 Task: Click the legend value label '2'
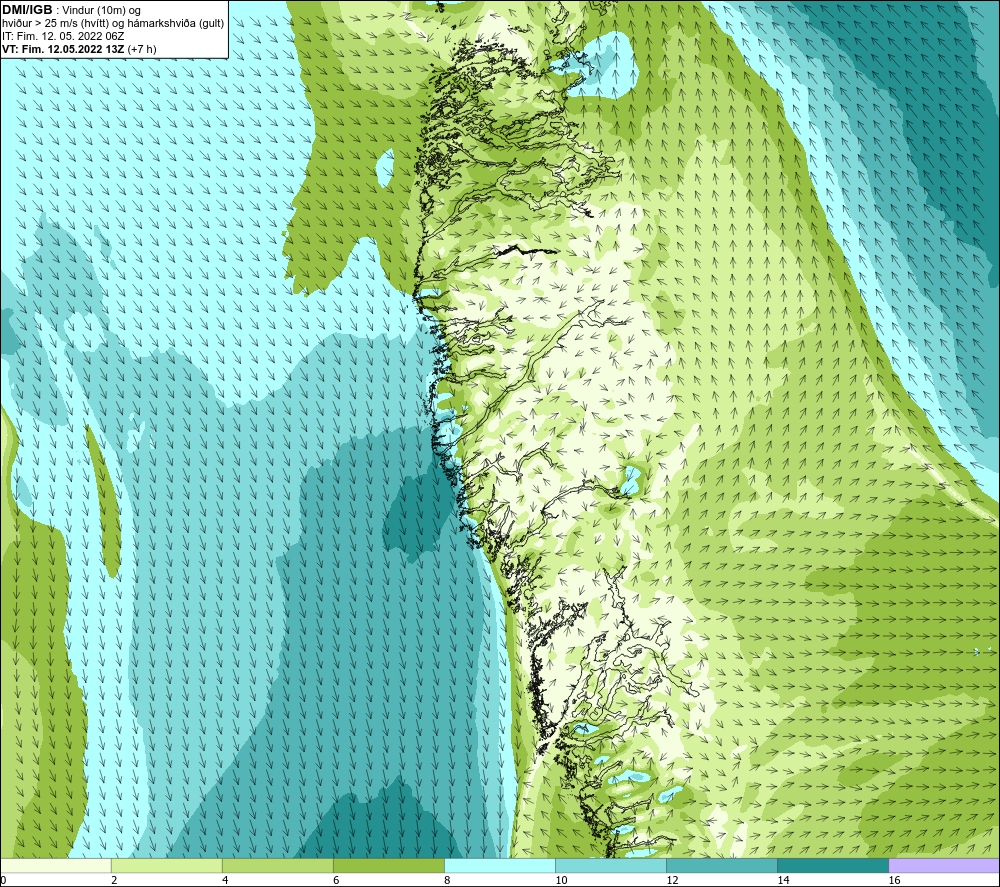114,880
